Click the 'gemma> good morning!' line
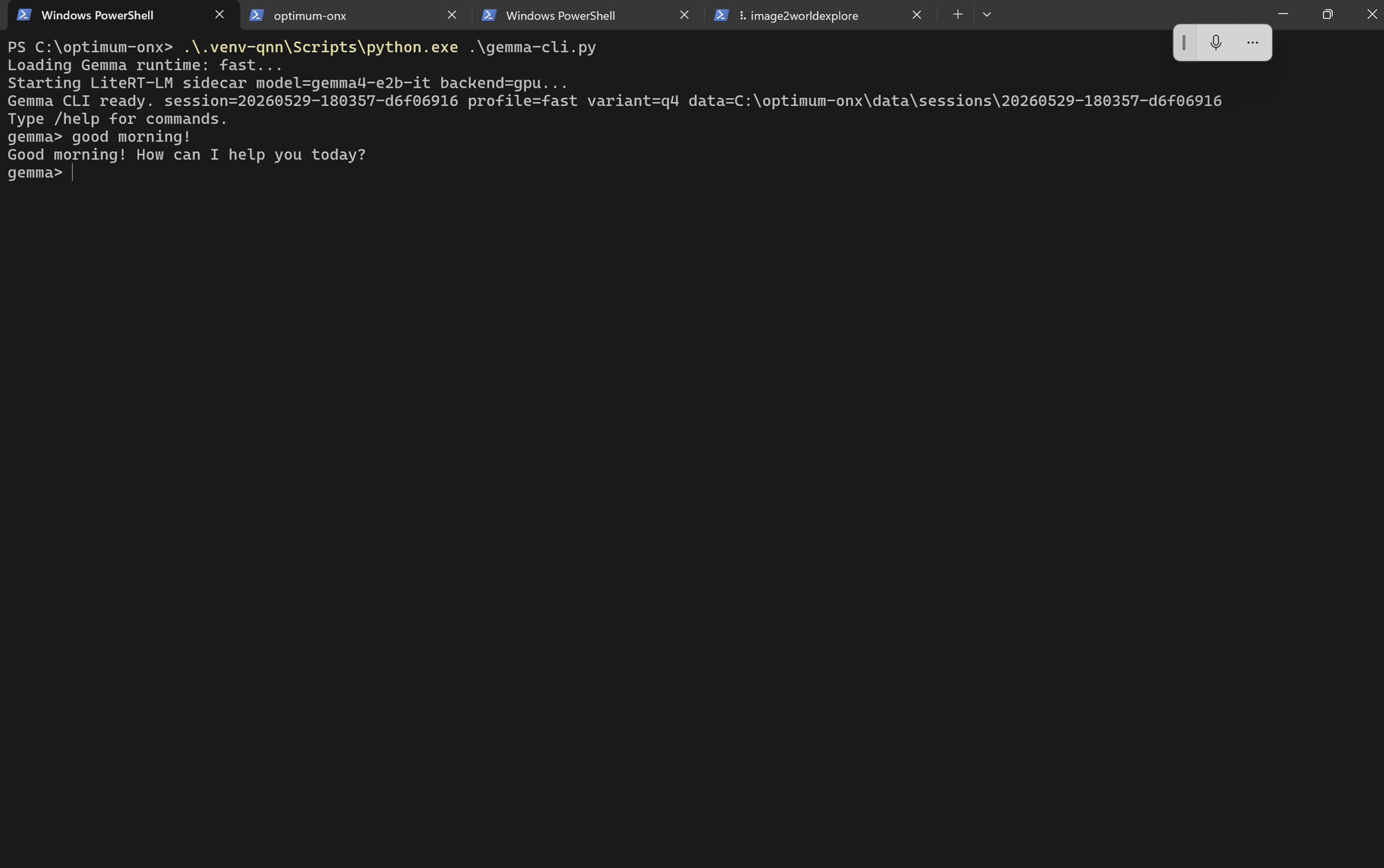 point(99,137)
